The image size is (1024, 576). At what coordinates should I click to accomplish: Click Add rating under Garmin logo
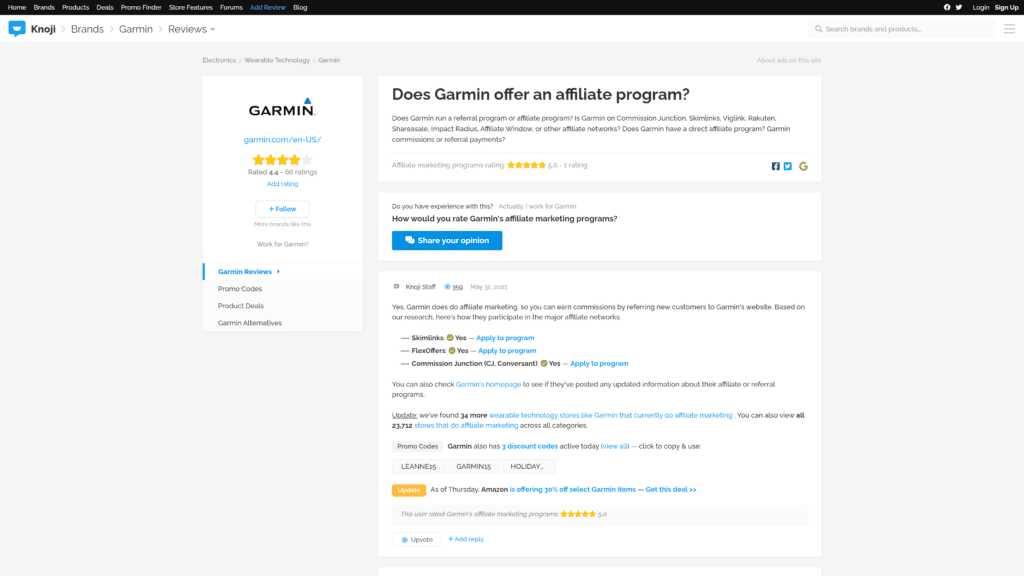pos(282,184)
